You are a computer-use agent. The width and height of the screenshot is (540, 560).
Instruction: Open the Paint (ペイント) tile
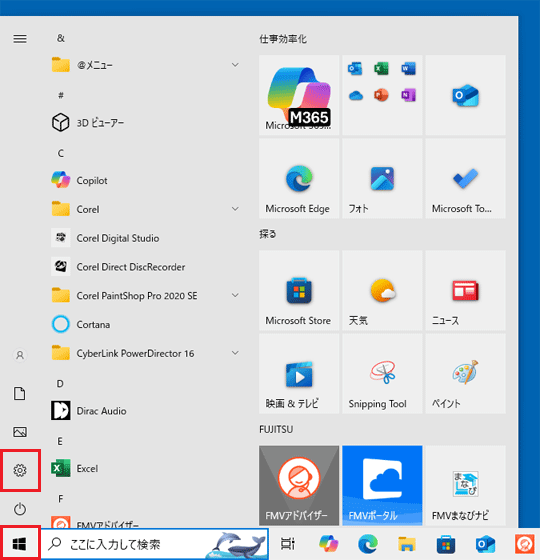point(465,374)
